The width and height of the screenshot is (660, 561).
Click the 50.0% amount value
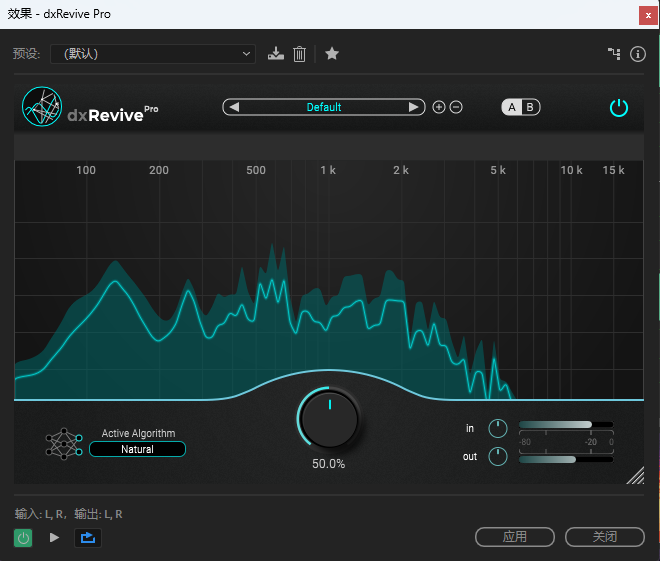click(329, 464)
